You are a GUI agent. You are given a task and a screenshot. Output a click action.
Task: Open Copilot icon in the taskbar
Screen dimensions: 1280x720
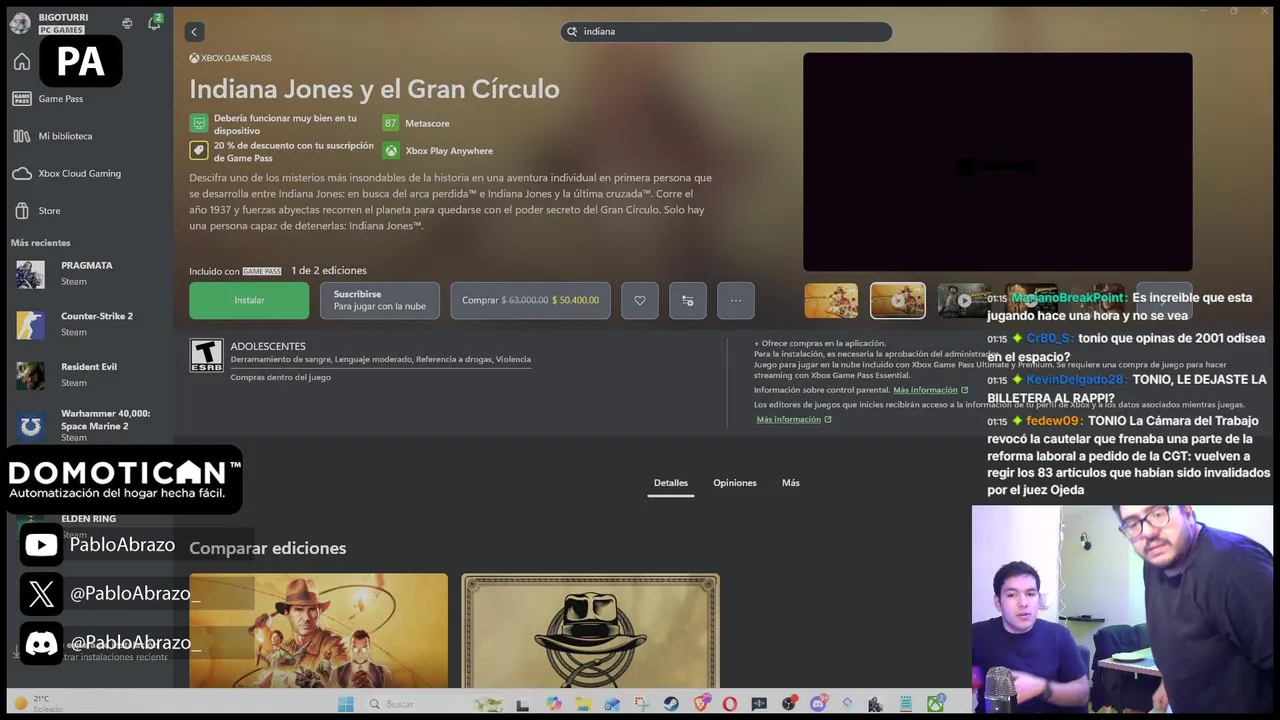554,704
